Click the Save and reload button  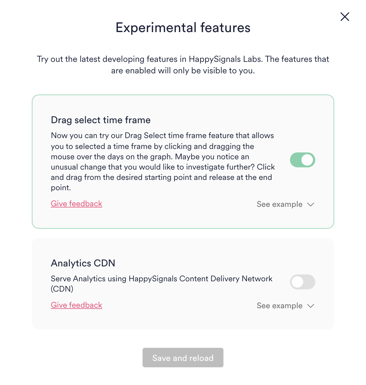click(183, 358)
